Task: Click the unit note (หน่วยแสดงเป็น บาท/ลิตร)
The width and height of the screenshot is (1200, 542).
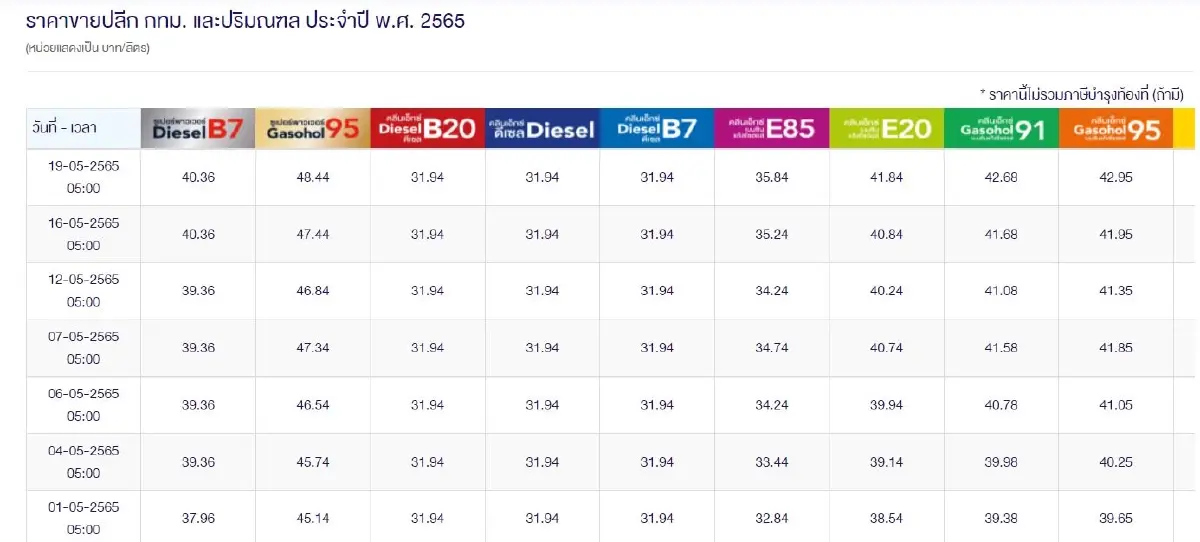Action: point(88,47)
